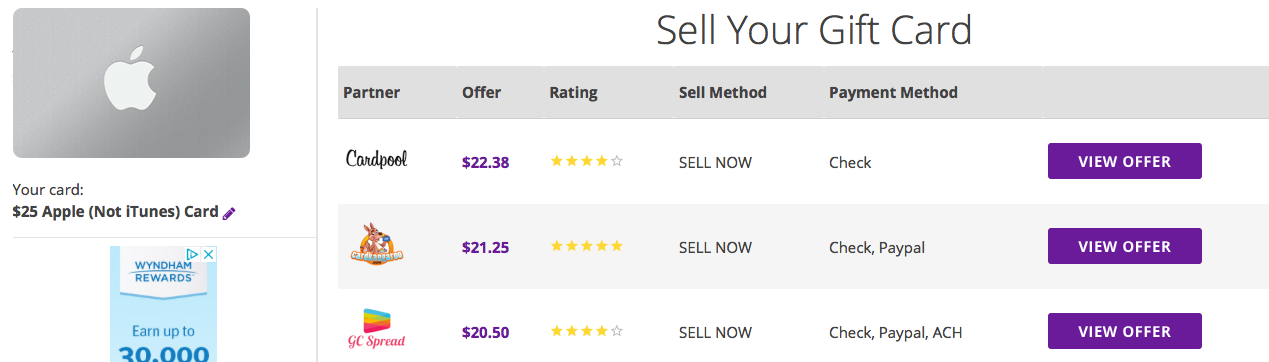Click the five-star rating for $21.25 offer
Screen dimensions: 1269x362
click(x=586, y=246)
